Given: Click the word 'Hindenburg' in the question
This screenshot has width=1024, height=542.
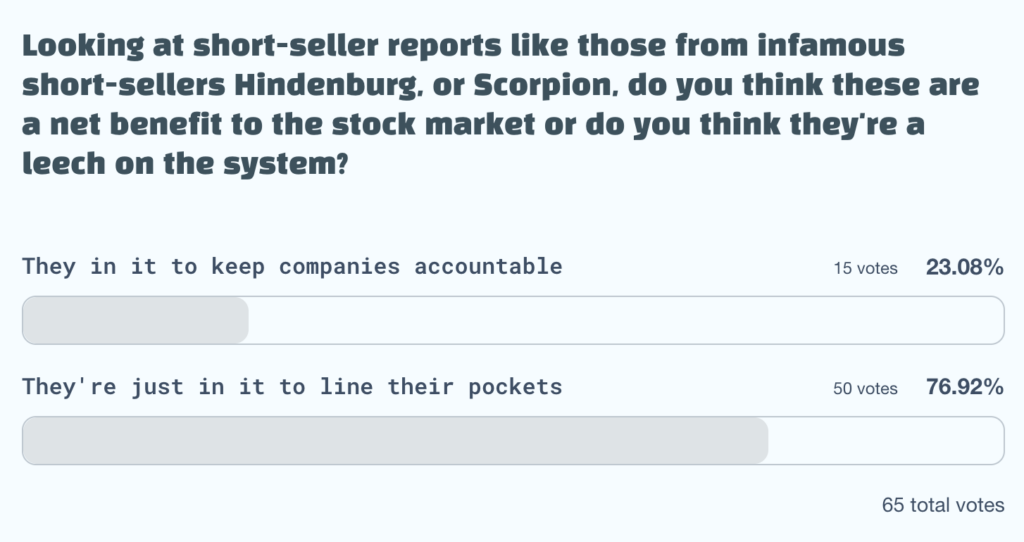Looking at the screenshot, I should pyautogui.click(x=321, y=85).
